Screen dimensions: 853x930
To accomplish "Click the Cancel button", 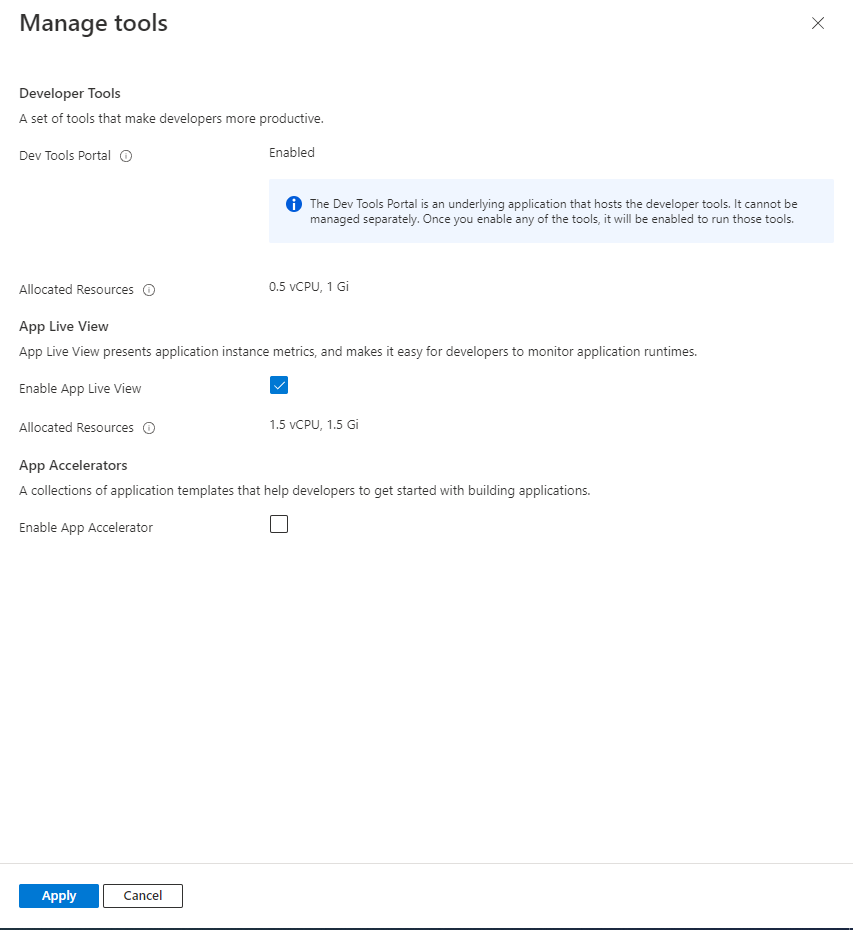I will 143,896.
